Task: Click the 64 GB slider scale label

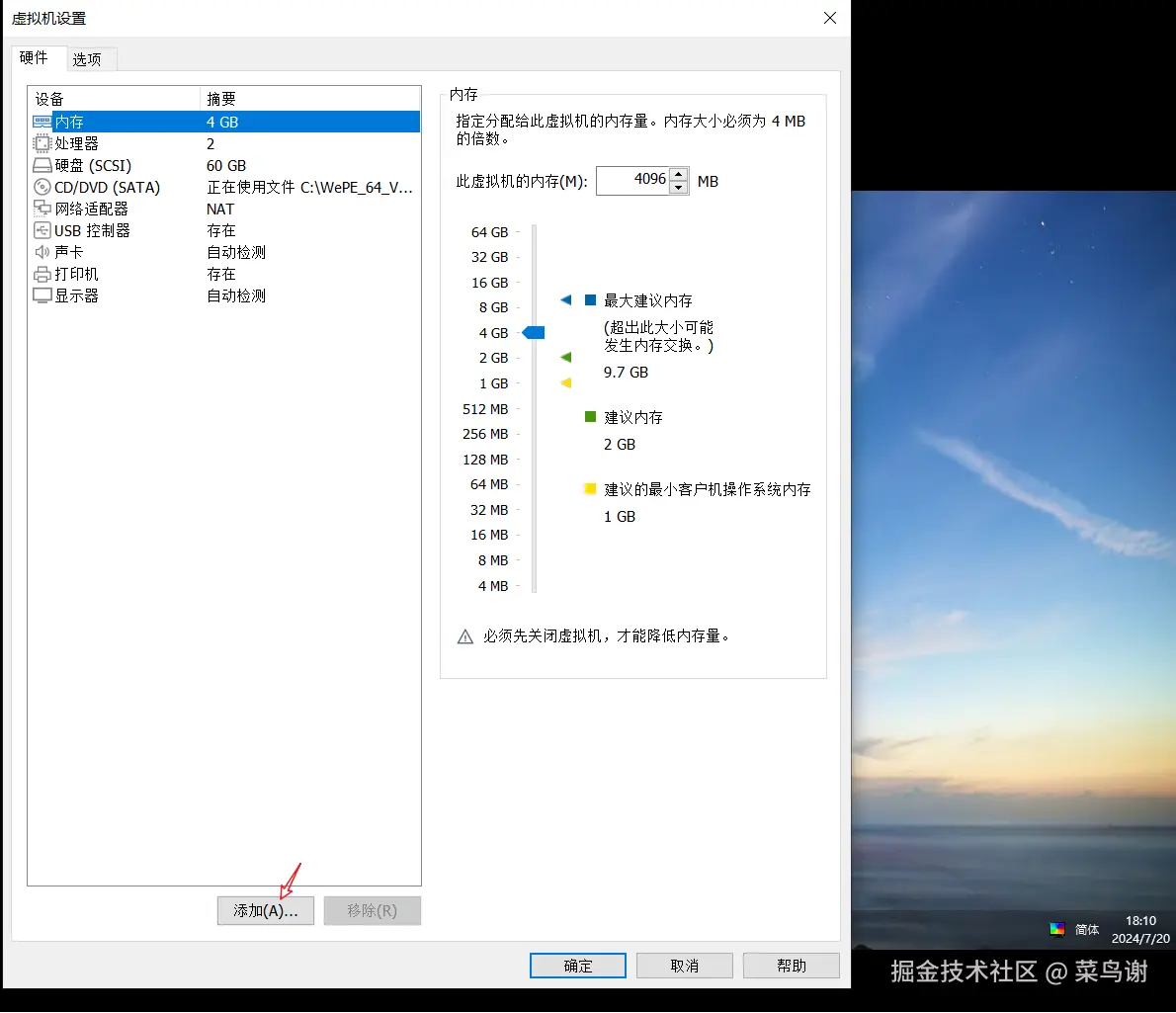Action: 490,232
